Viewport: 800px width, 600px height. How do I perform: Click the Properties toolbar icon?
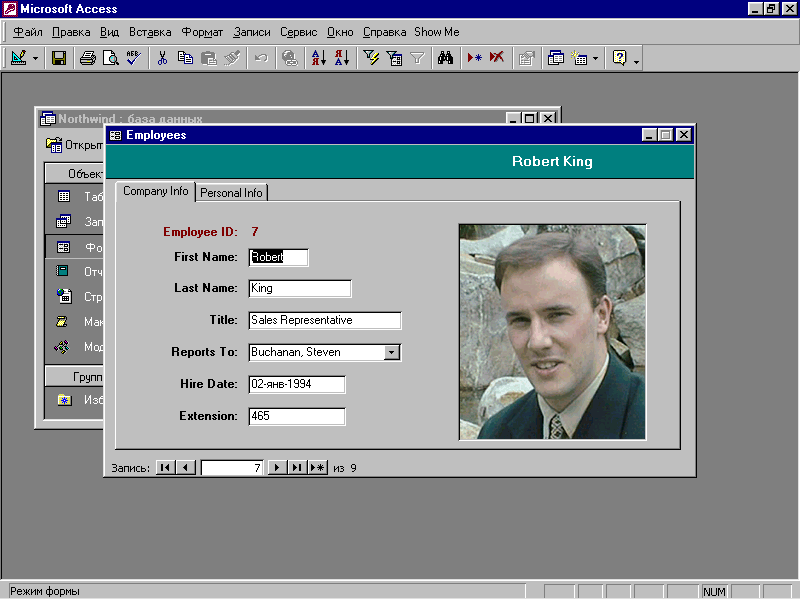tap(526, 58)
